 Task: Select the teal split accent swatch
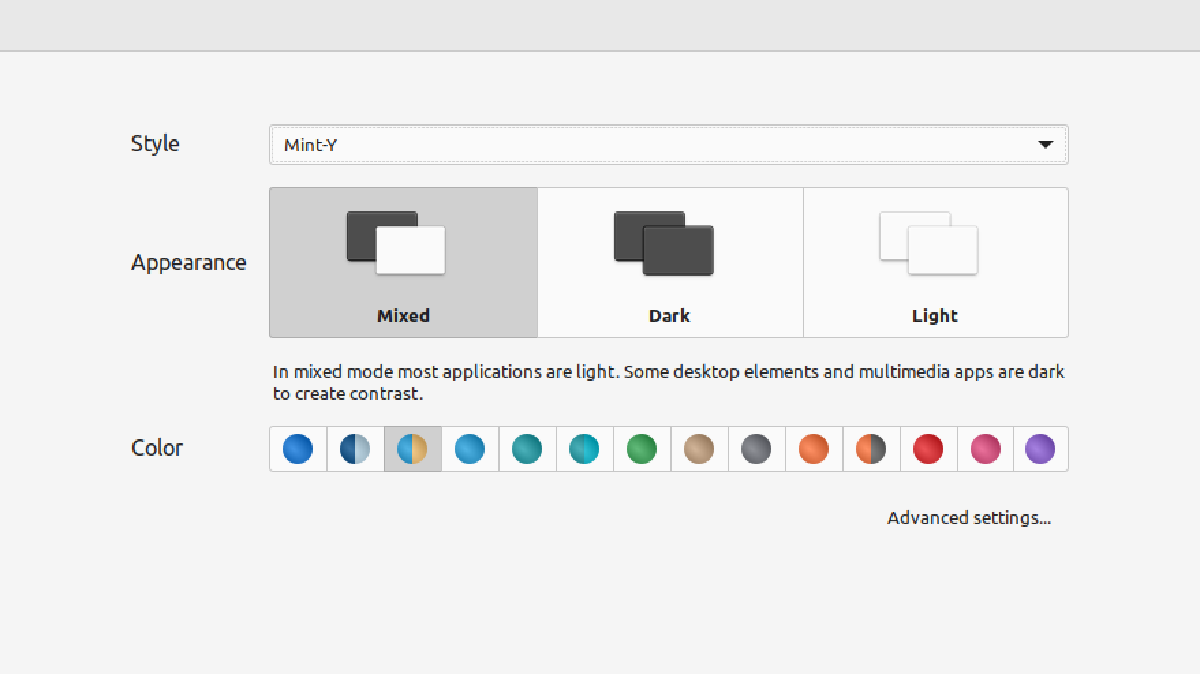584,449
